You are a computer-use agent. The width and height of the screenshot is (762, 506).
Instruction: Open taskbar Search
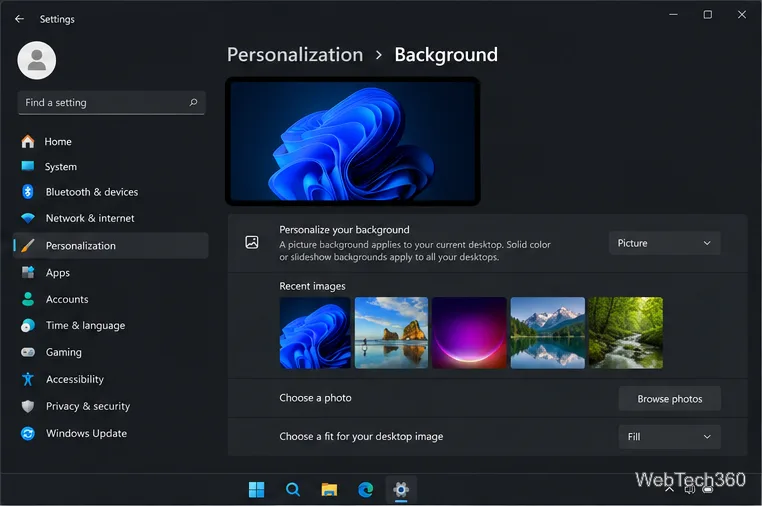[293, 489]
